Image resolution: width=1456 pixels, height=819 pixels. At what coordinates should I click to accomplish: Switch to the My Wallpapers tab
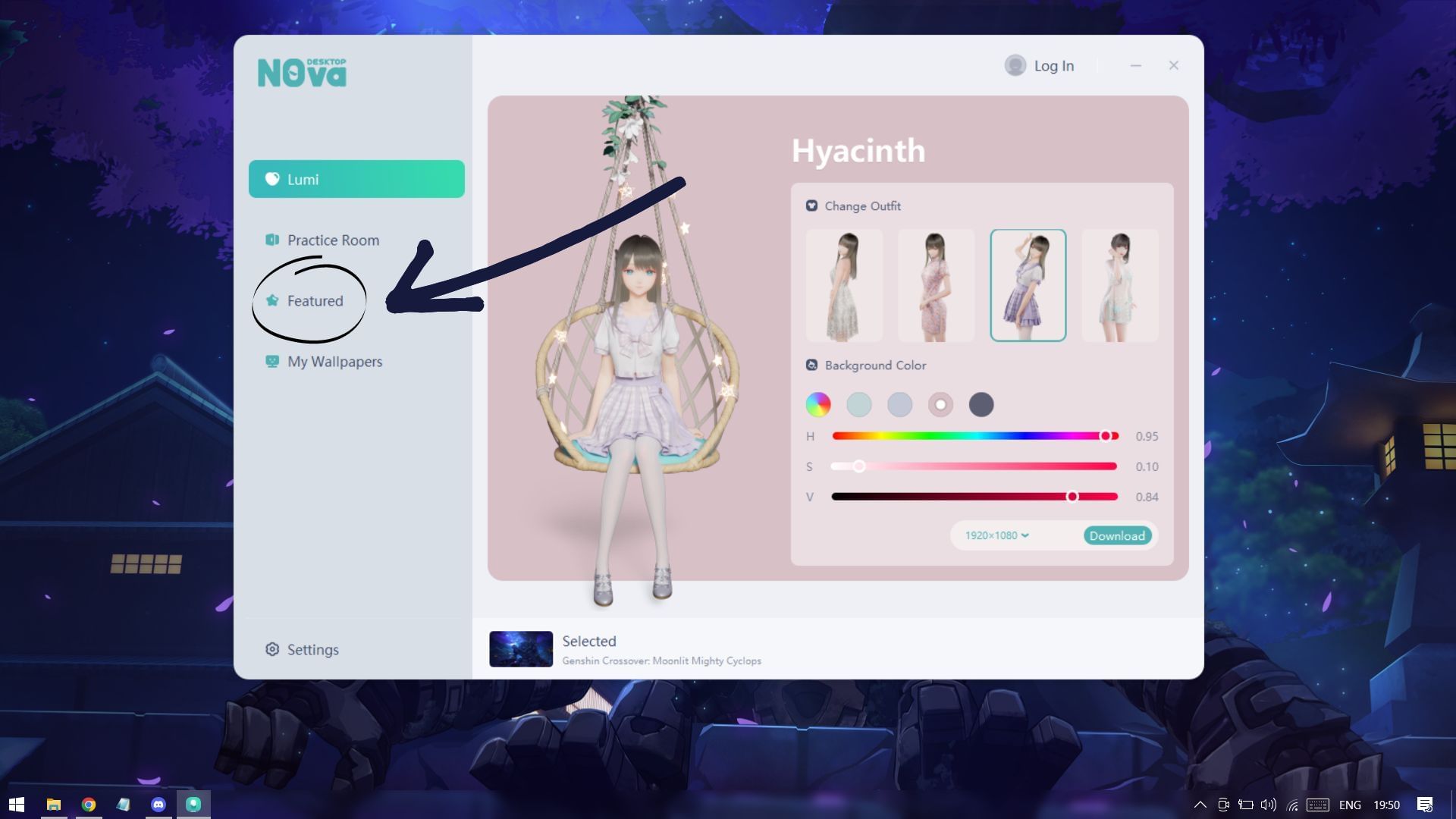coord(334,362)
